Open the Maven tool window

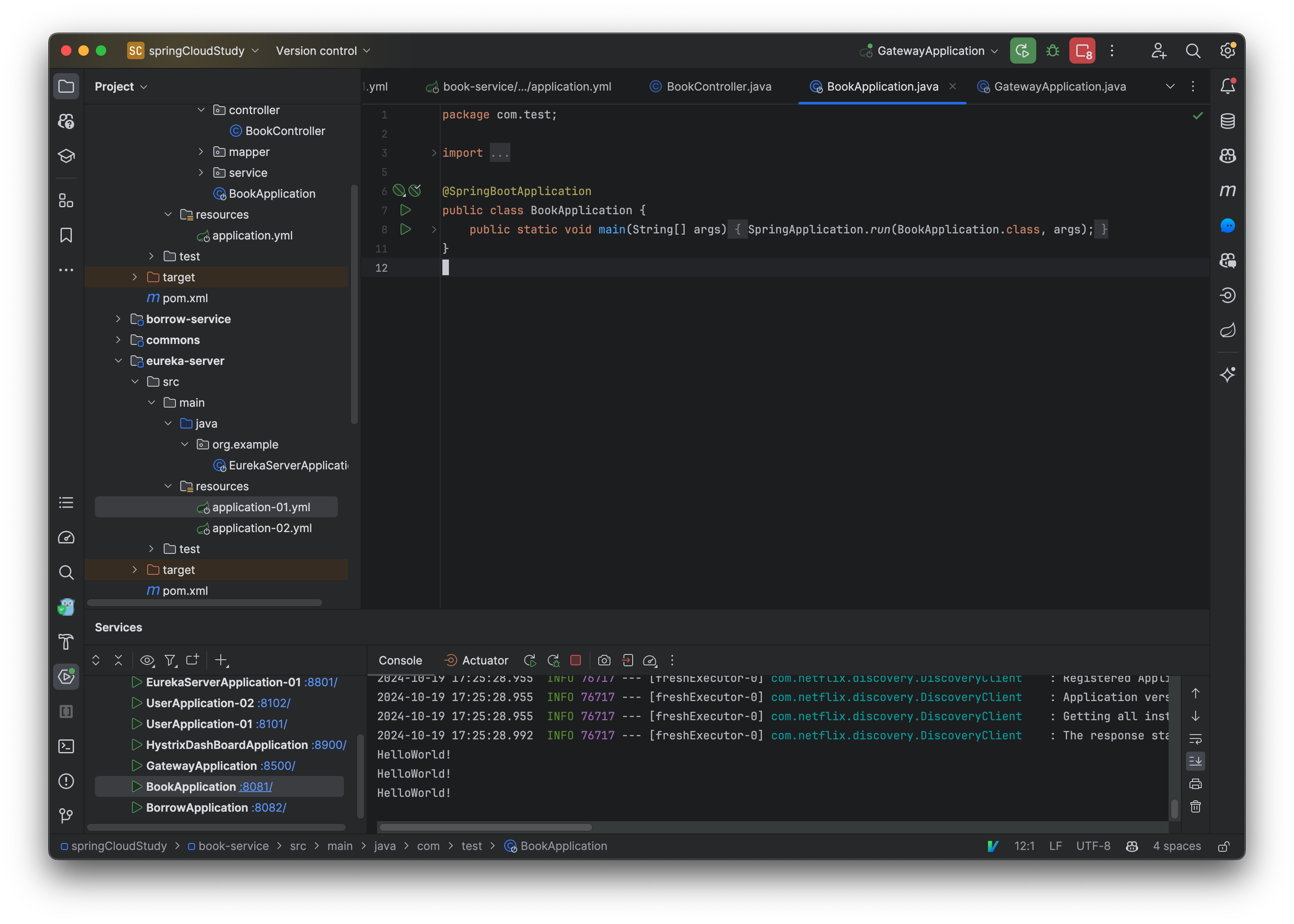pos(1227,191)
